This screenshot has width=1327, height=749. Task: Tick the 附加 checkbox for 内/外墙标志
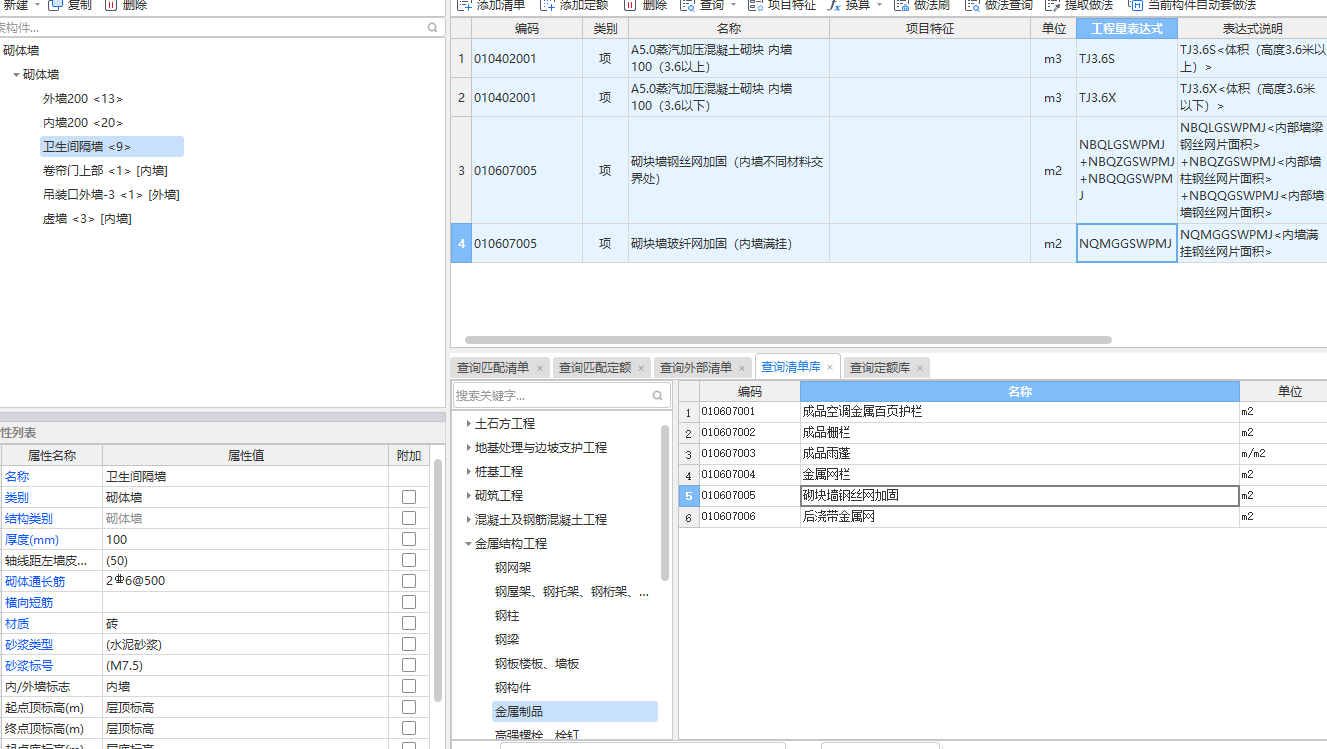(x=409, y=686)
